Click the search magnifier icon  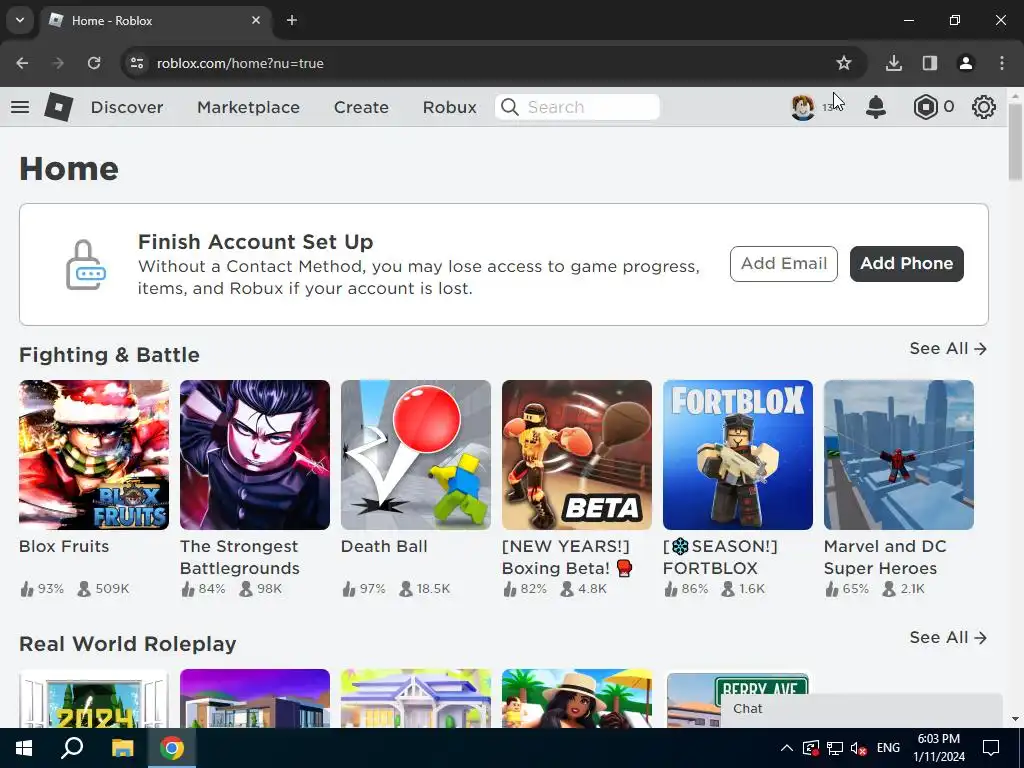(510, 107)
